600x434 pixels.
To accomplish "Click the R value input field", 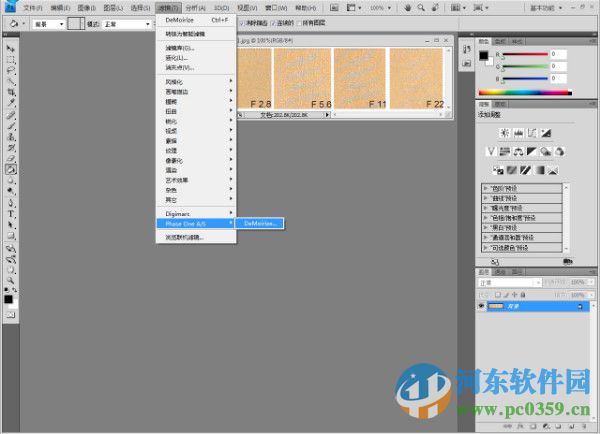I will pos(558,54).
